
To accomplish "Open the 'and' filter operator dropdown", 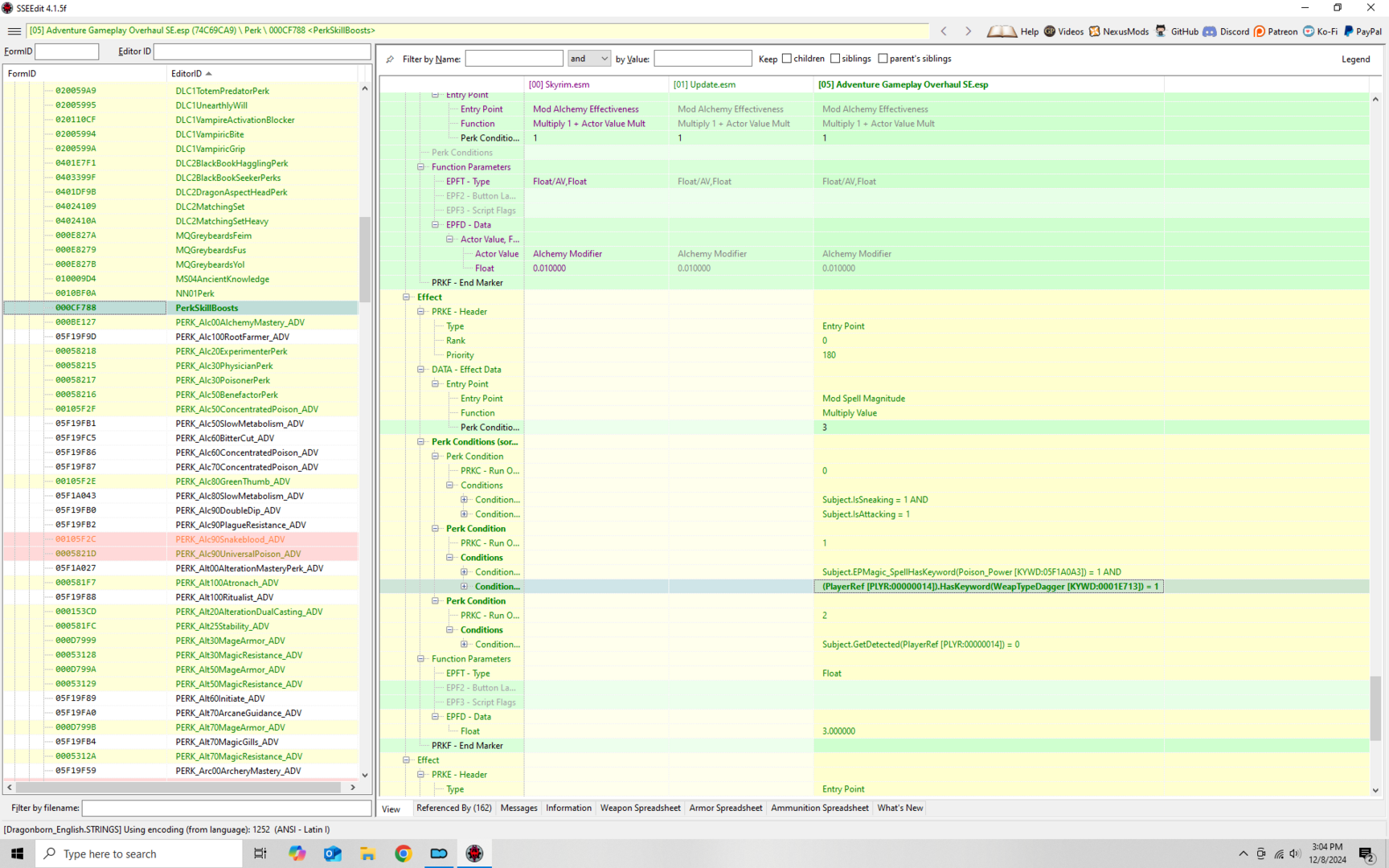I will [x=589, y=59].
